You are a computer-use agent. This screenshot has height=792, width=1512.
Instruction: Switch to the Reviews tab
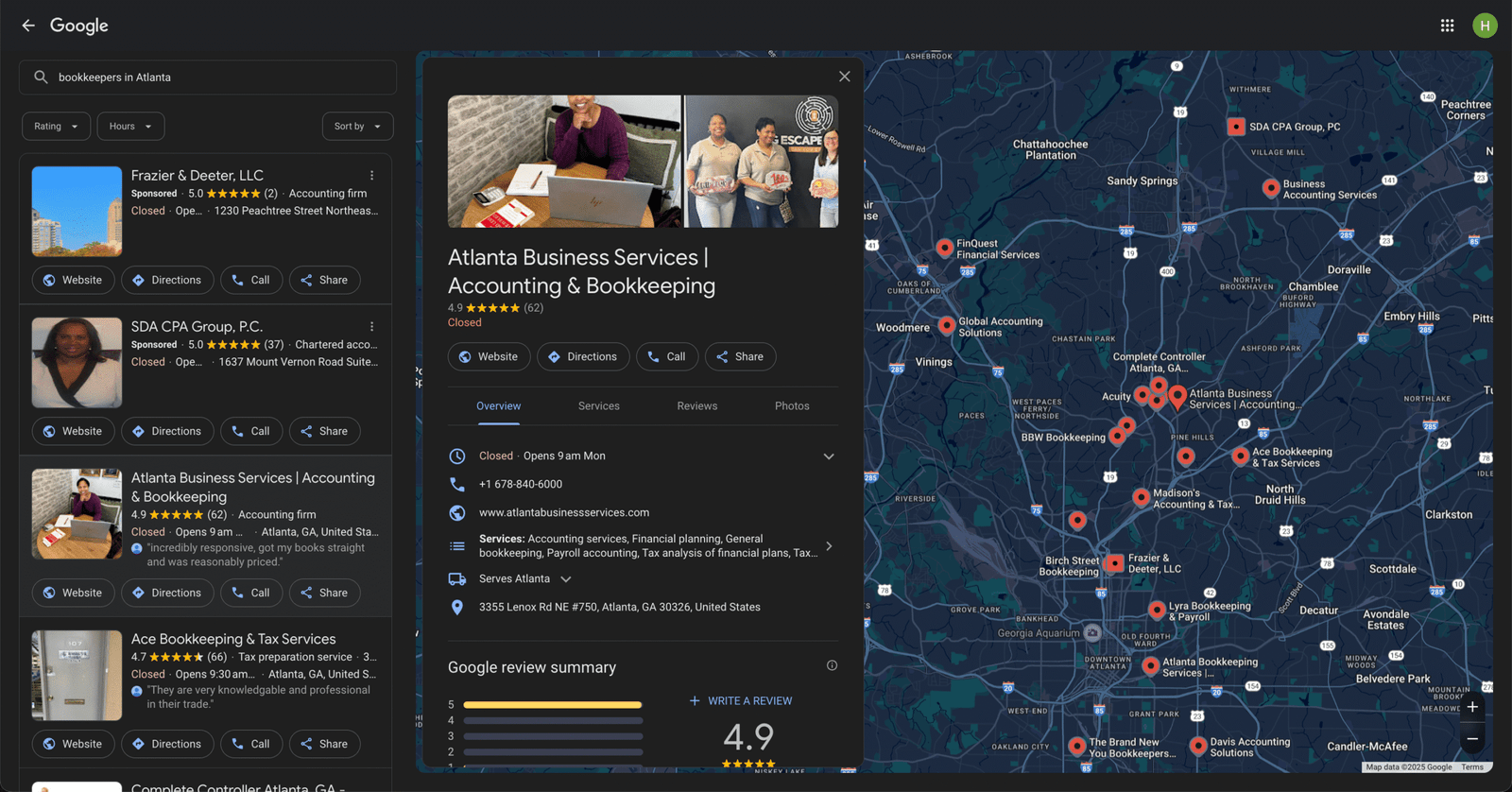click(x=697, y=406)
